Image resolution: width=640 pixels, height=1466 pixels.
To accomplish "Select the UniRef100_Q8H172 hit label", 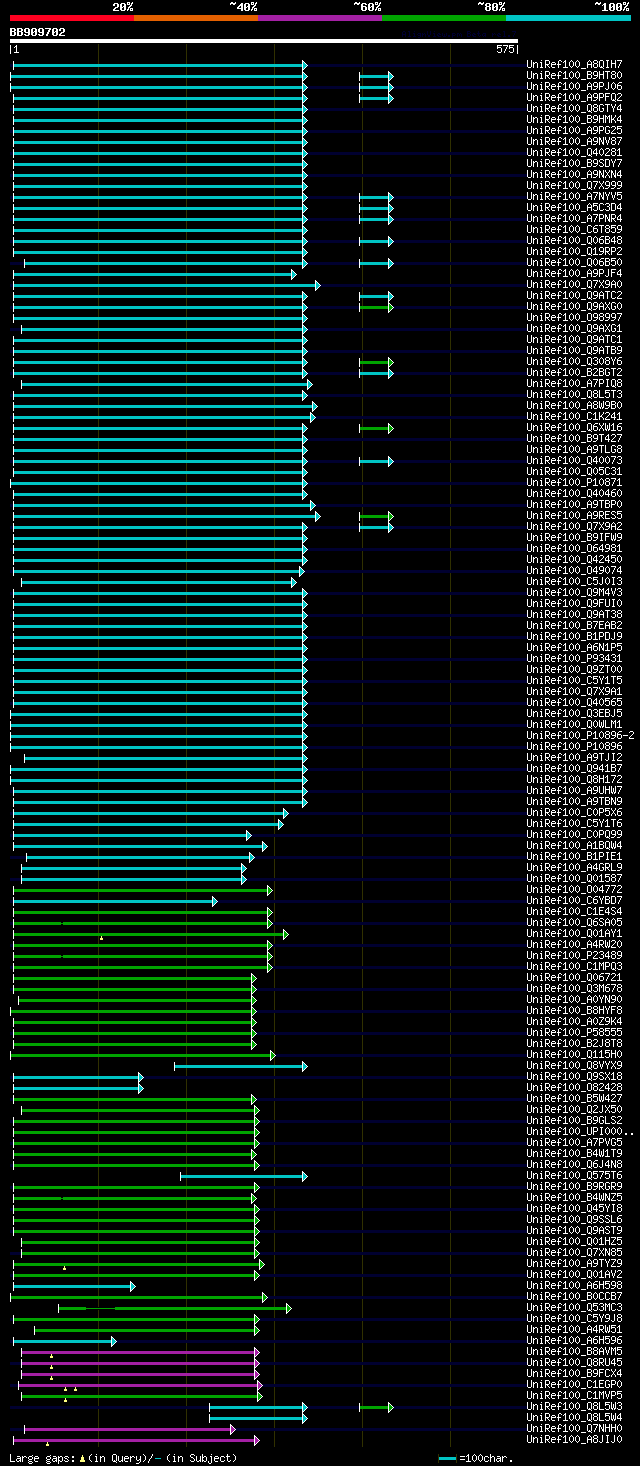I will tap(574, 779).
